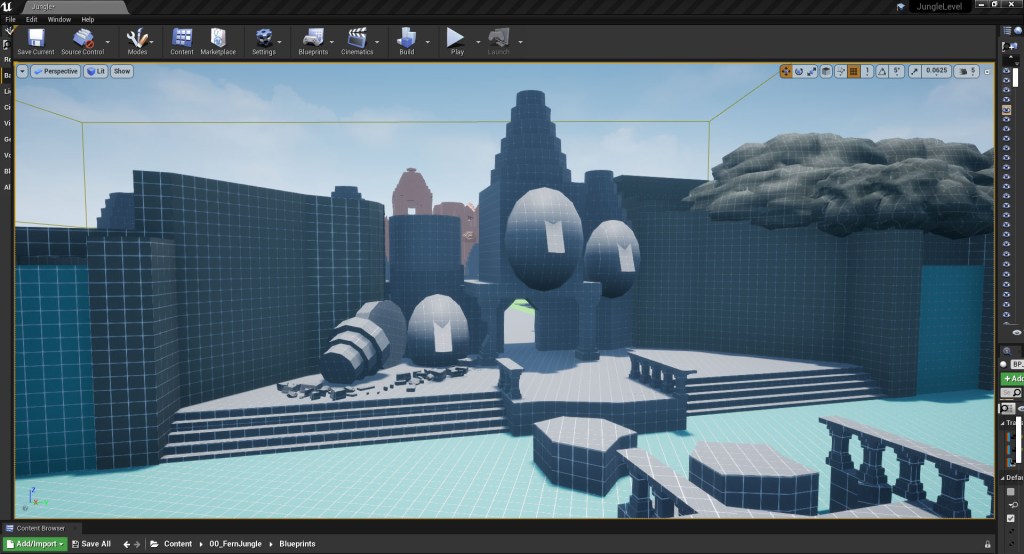Toggle rotation snapping (triangle icon)
The width and height of the screenshot is (1024, 554).
[x=881, y=71]
